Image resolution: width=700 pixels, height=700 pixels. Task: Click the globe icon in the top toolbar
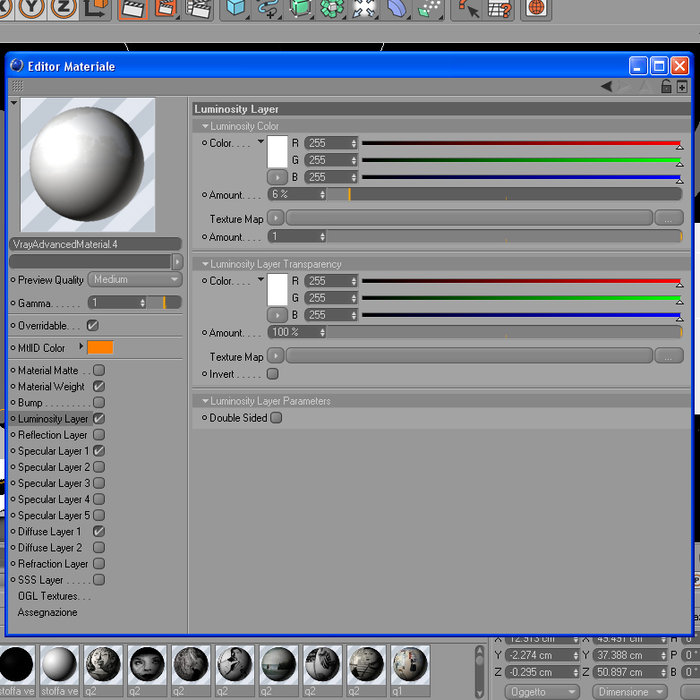click(537, 8)
